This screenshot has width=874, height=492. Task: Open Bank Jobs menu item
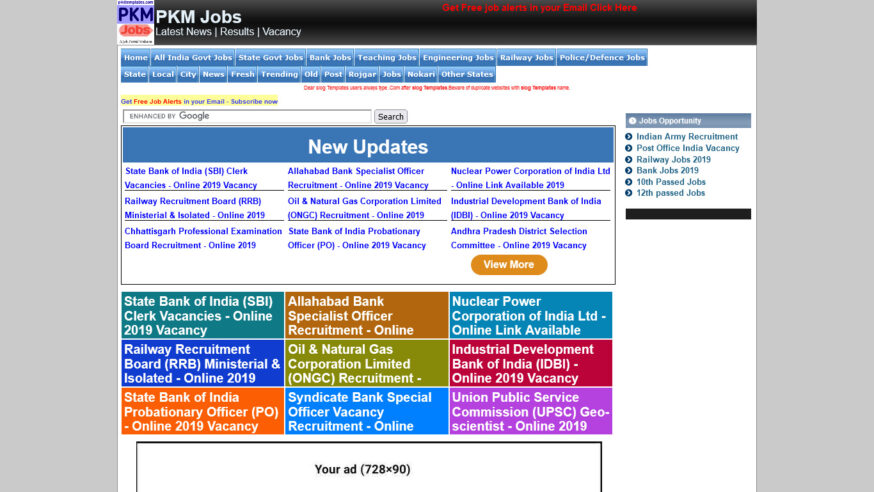pos(330,57)
